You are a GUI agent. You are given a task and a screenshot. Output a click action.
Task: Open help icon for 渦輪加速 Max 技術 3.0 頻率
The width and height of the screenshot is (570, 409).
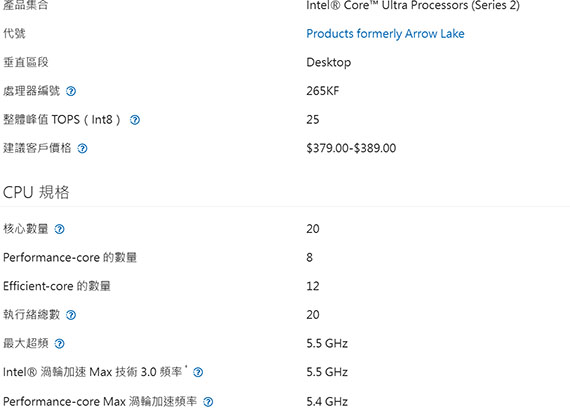click(x=198, y=372)
